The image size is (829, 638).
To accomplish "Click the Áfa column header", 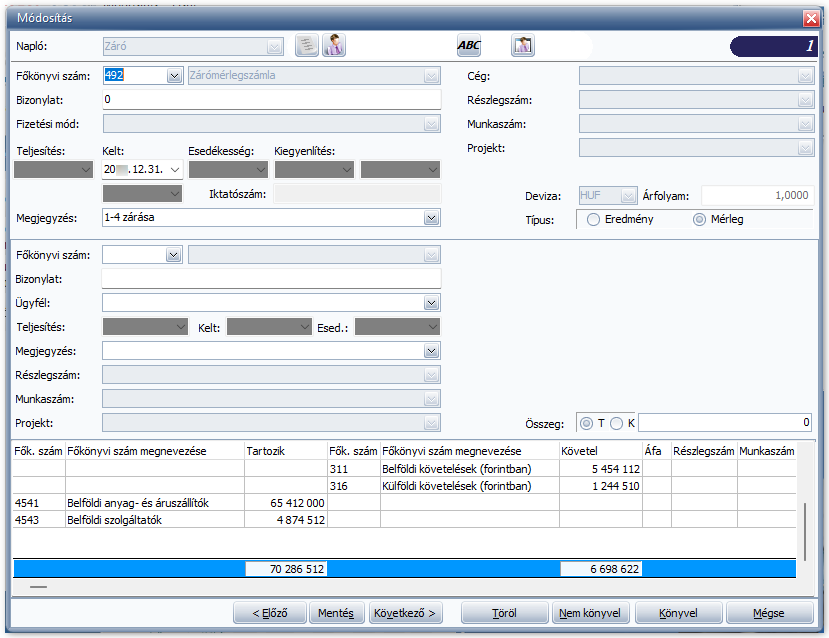I will (x=656, y=451).
